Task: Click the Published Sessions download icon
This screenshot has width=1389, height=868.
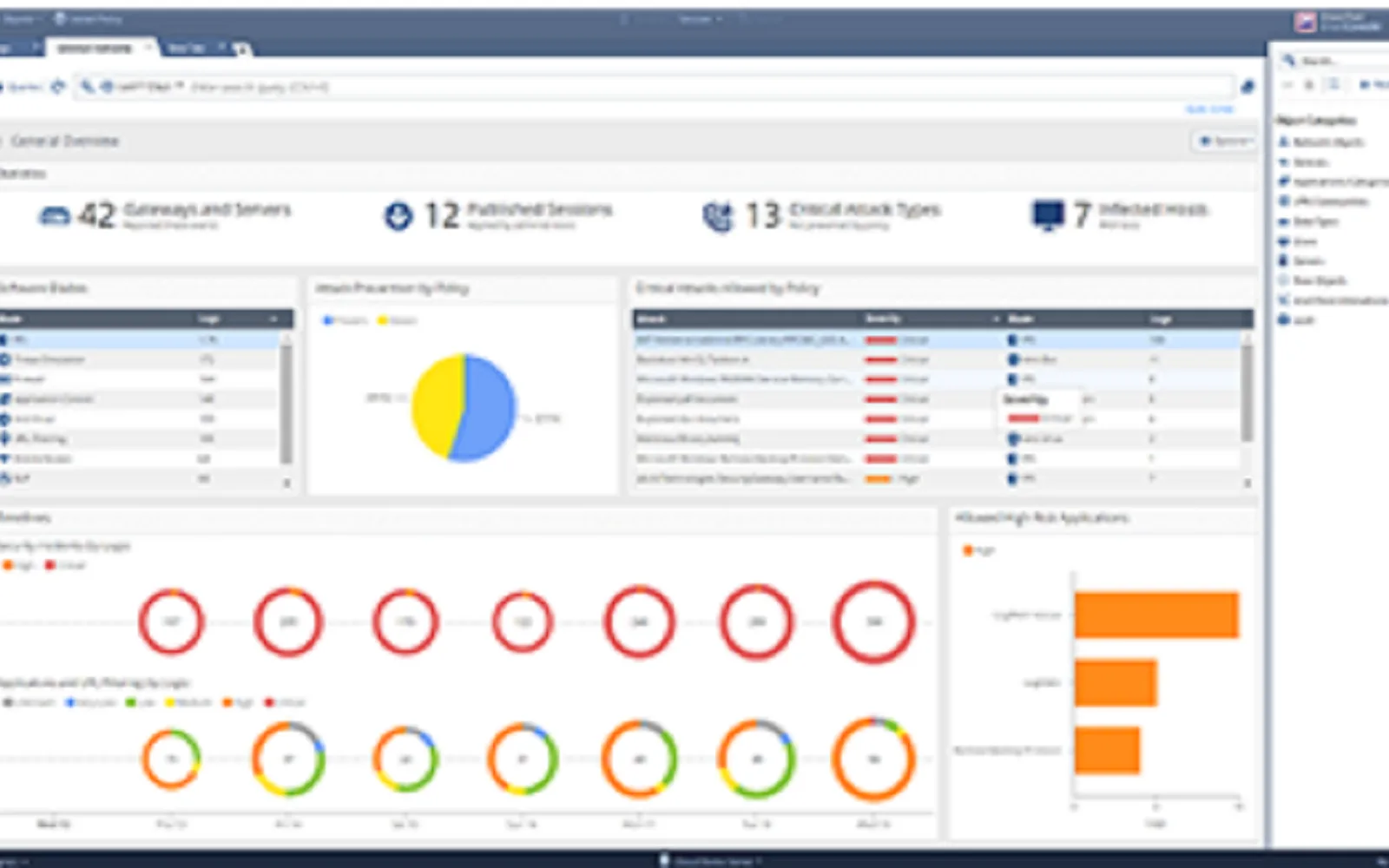Action: coord(398,215)
